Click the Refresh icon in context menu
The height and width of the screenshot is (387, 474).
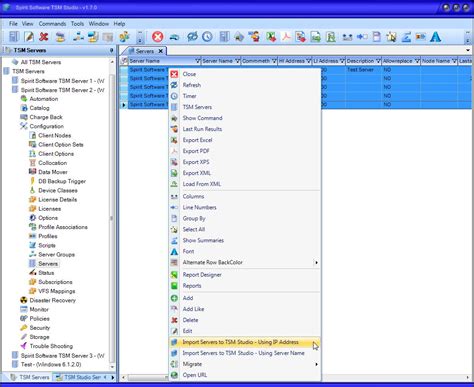(x=174, y=85)
